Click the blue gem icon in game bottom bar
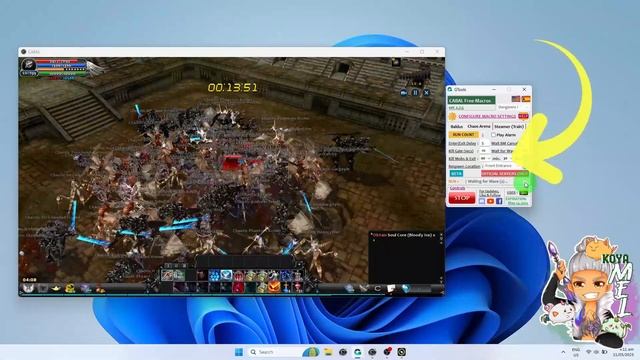The height and width of the screenshot is (360, 640). coord(405,289)
